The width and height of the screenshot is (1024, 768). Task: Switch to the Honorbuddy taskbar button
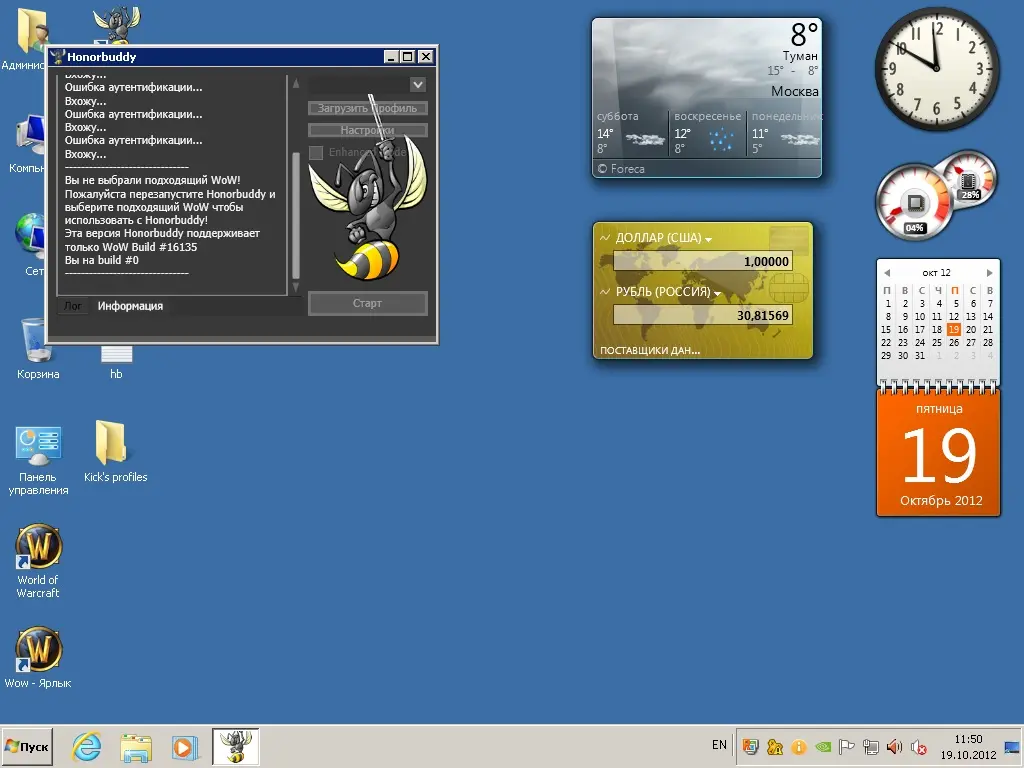click(x=236, y=746)
